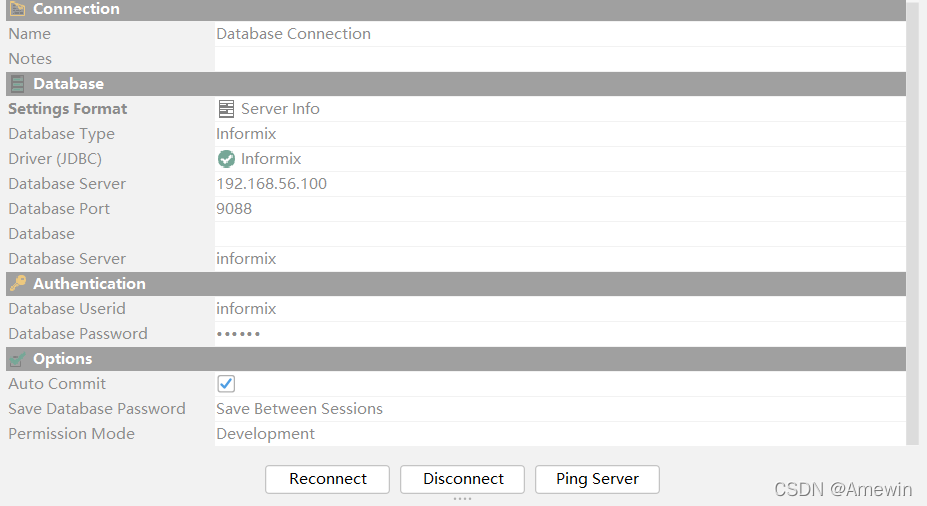Click the empty Database name field
The image size is (927, 506).
(560, 233)
